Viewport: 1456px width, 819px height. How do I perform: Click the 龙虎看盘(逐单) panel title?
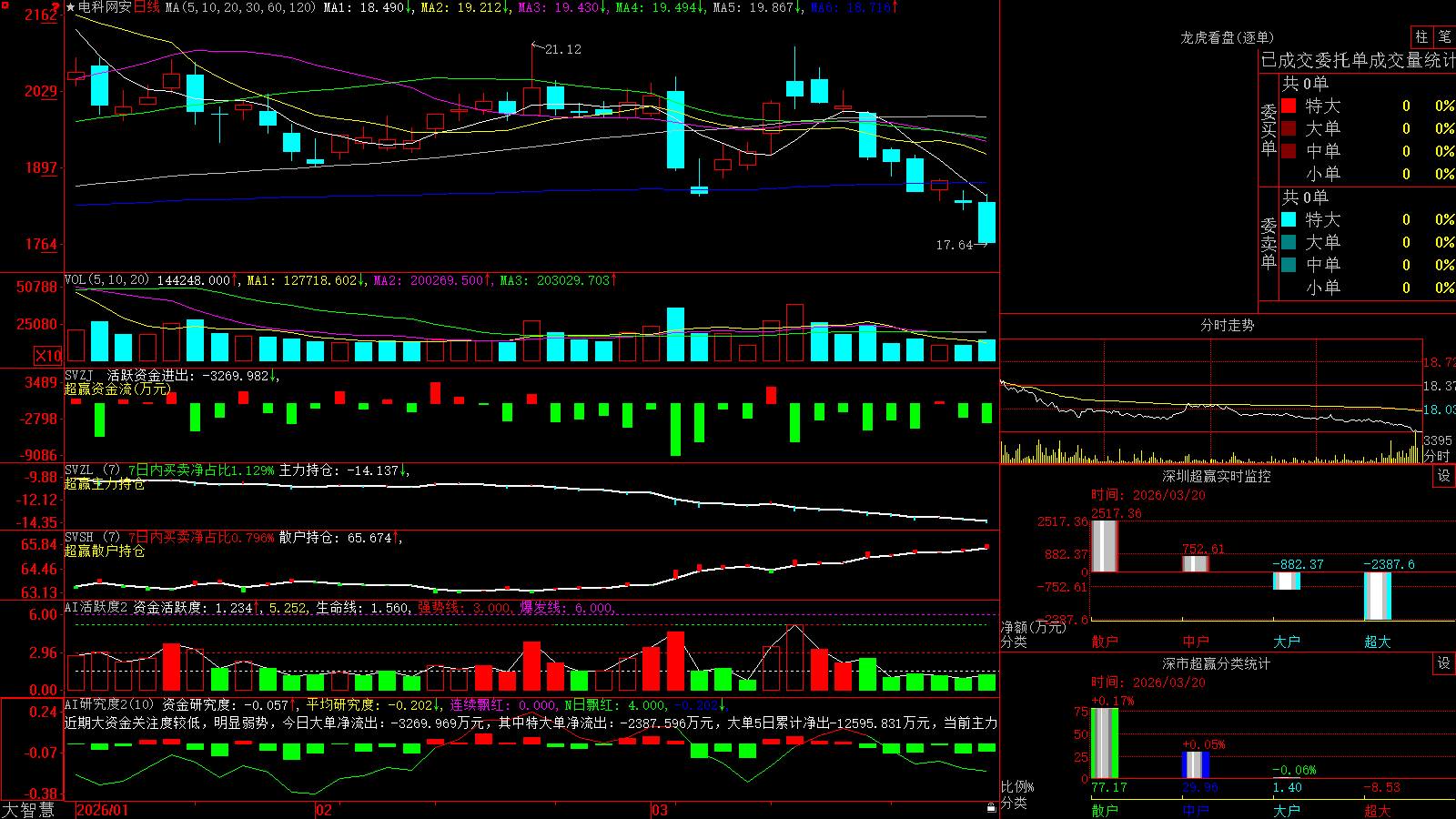(1227, 37)
